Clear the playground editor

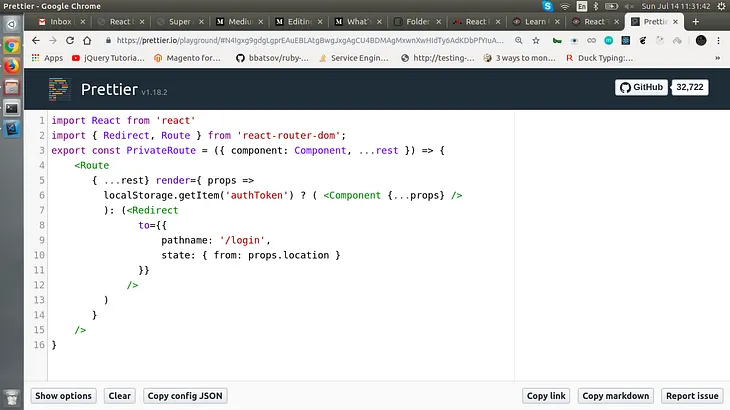[x=120, y=396]
